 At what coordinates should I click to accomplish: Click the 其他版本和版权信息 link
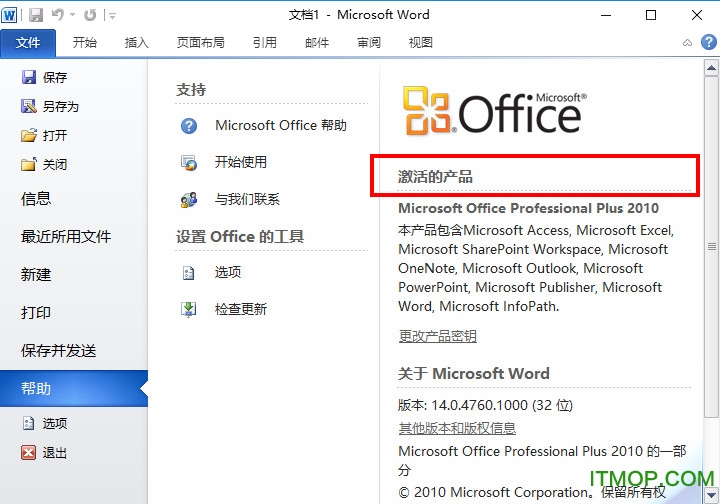coord(457,428)
